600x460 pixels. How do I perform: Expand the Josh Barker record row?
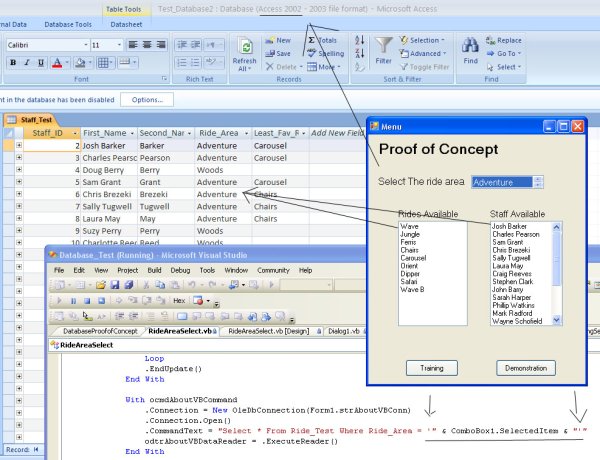[x=19, y=145]
